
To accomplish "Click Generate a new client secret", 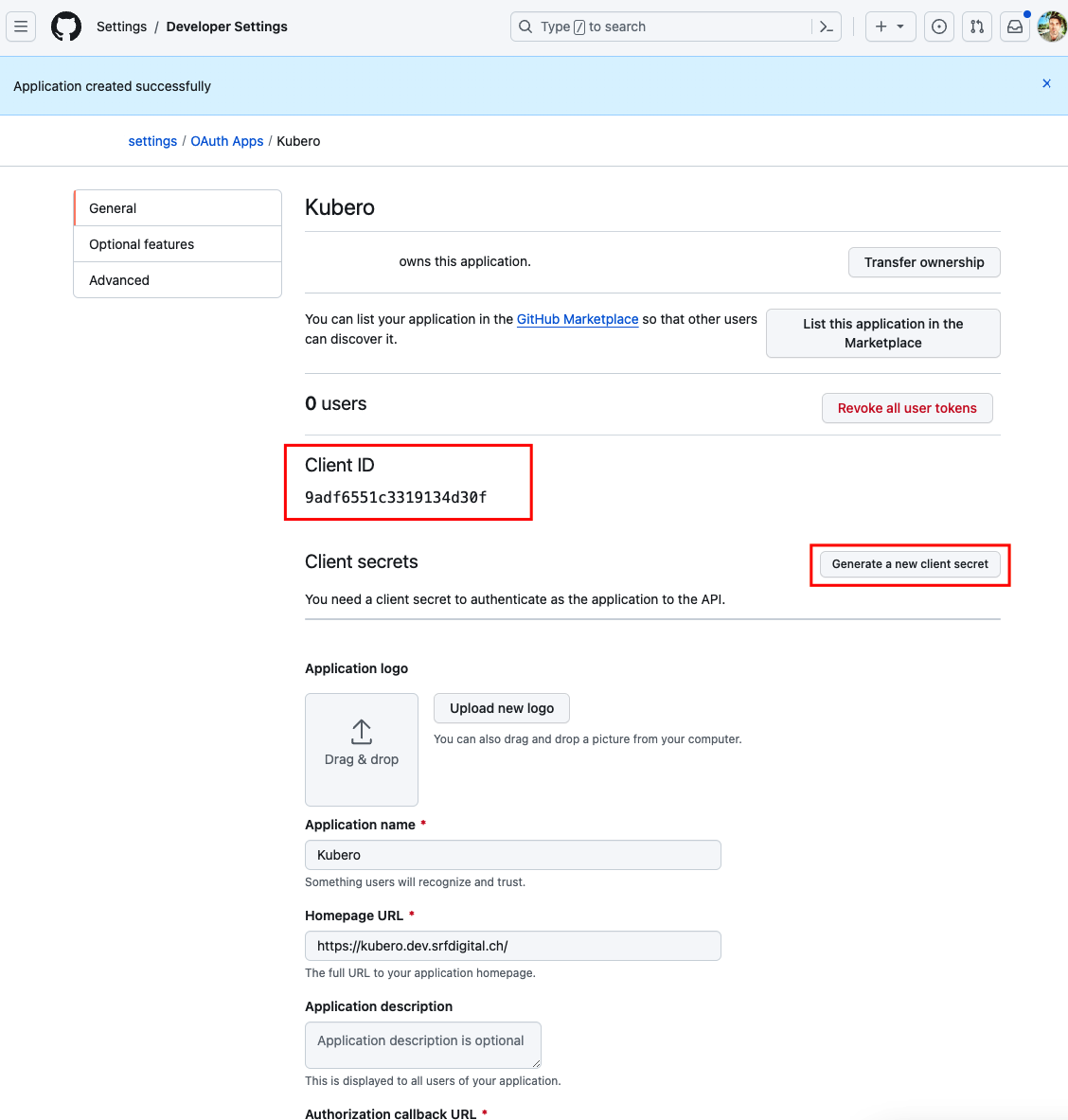I will point(909,564).
